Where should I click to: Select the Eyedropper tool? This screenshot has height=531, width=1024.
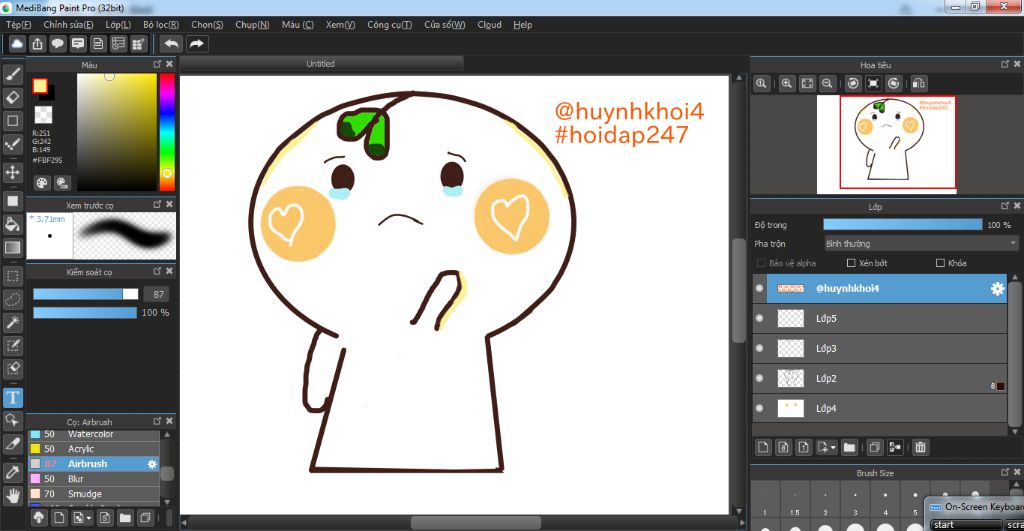coord(12,472)
